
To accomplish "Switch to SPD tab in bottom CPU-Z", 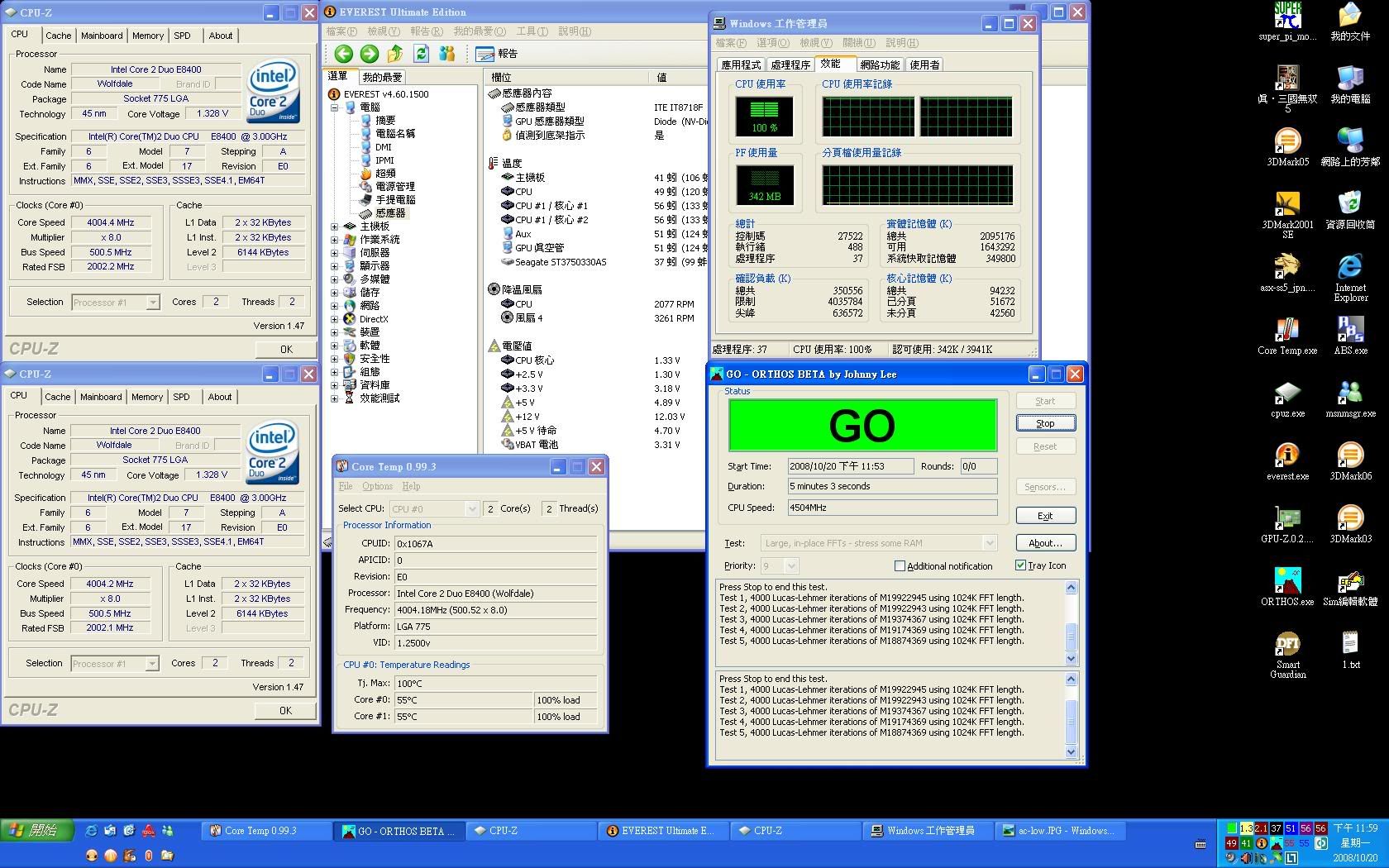I will point(181,397).
